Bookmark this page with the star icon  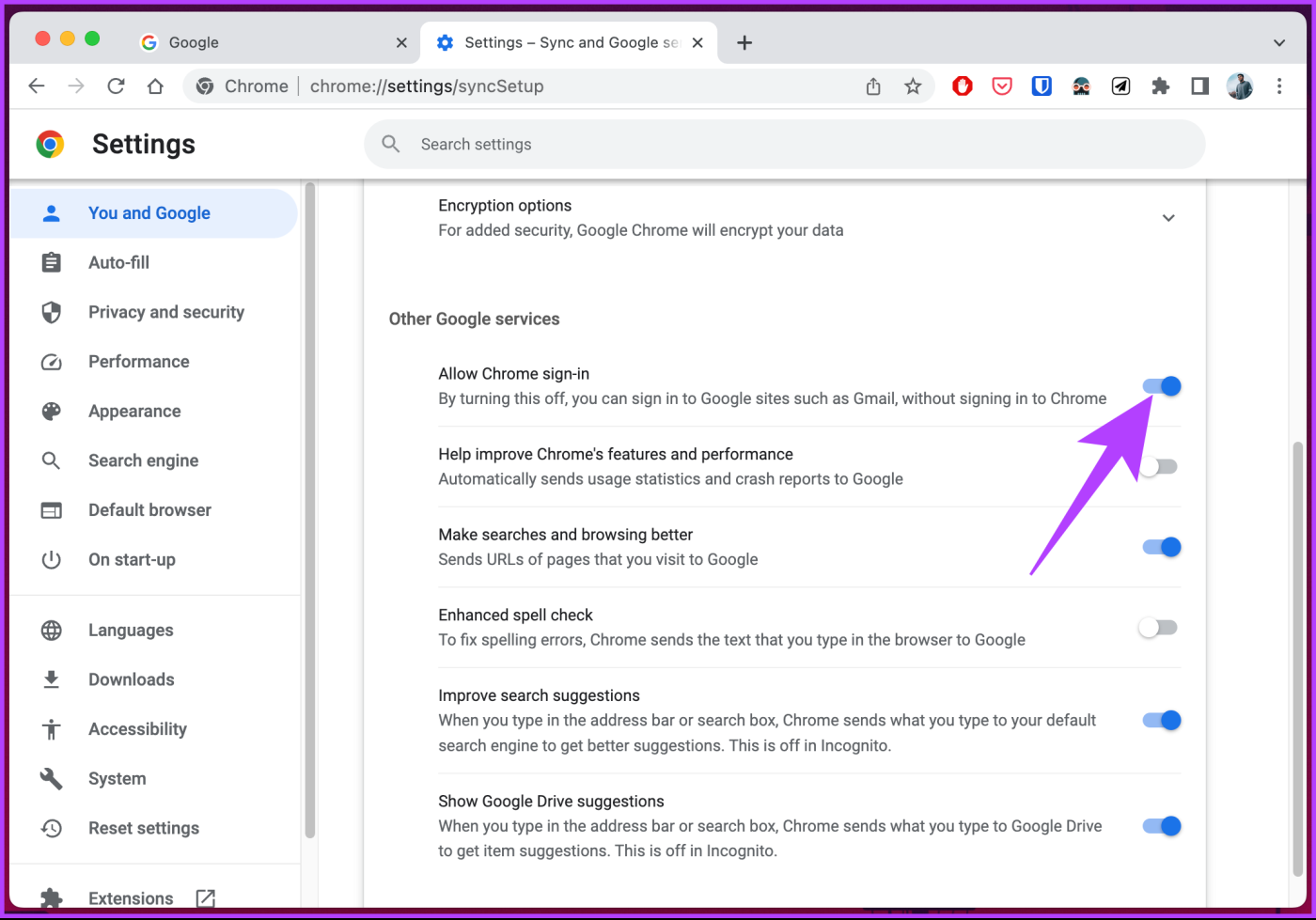click(x=913, y=86)
